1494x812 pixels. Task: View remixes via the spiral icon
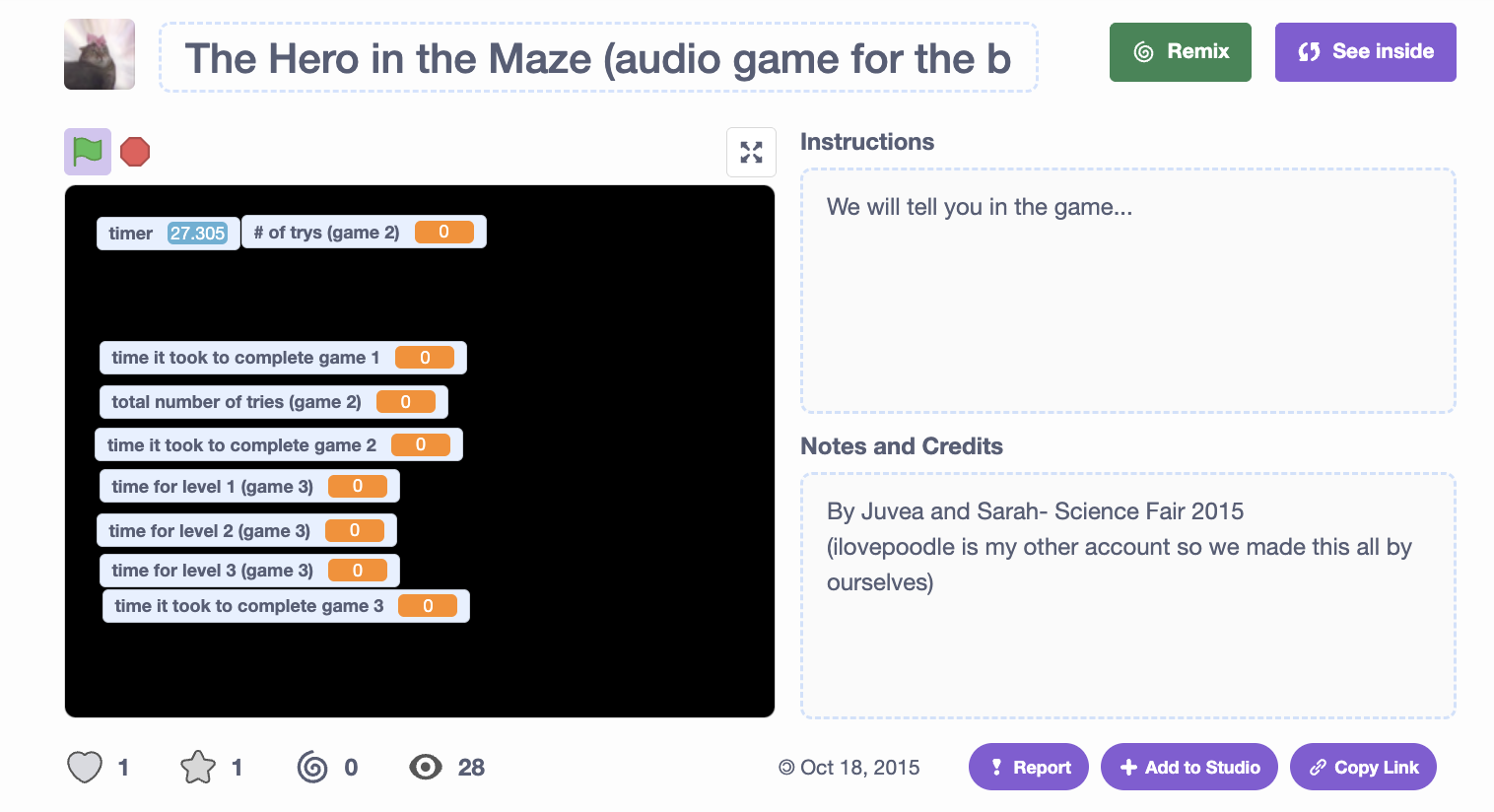(312, 767)
